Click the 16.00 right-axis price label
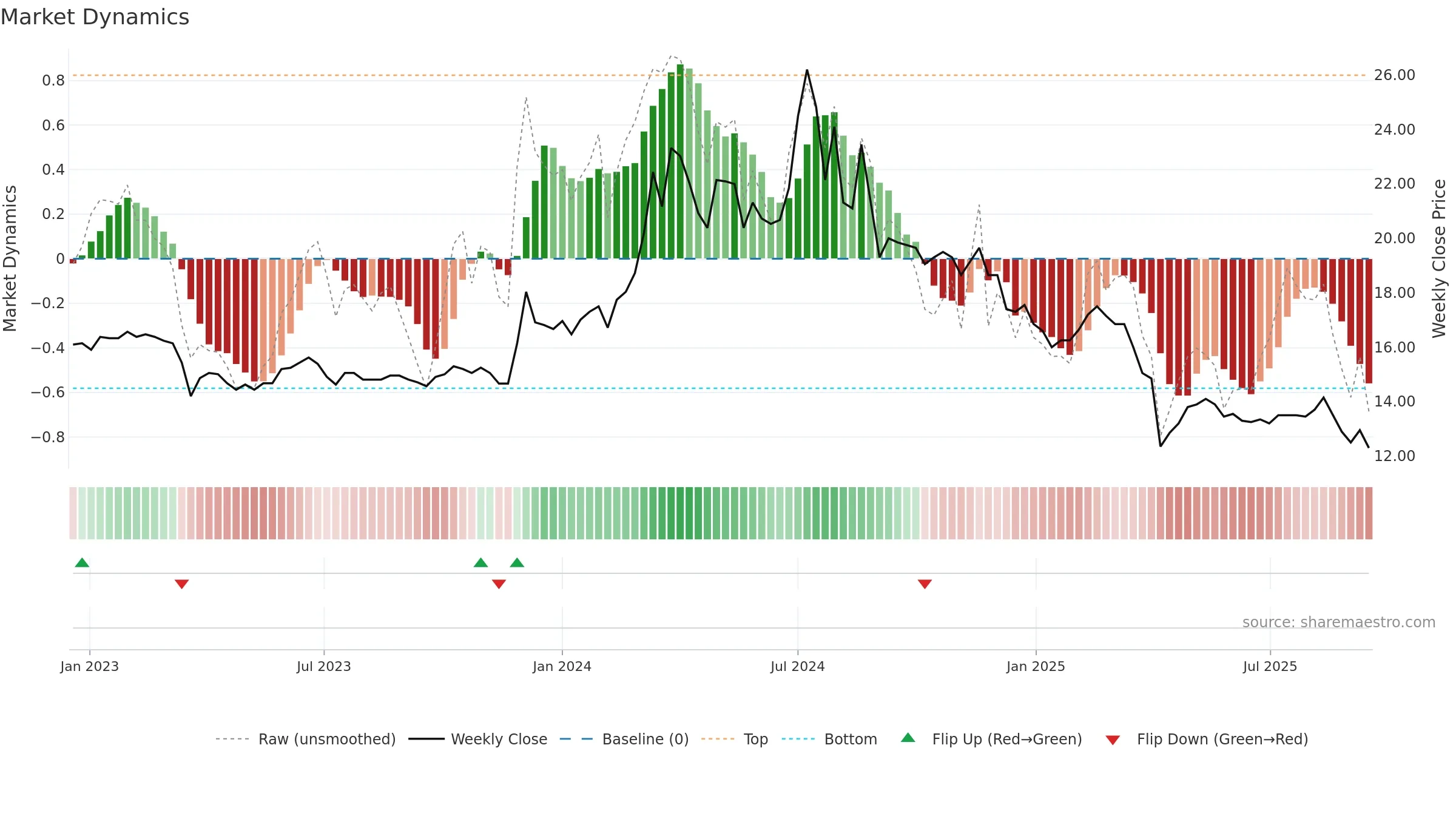1456x819 pixels. pos(1395,347)
